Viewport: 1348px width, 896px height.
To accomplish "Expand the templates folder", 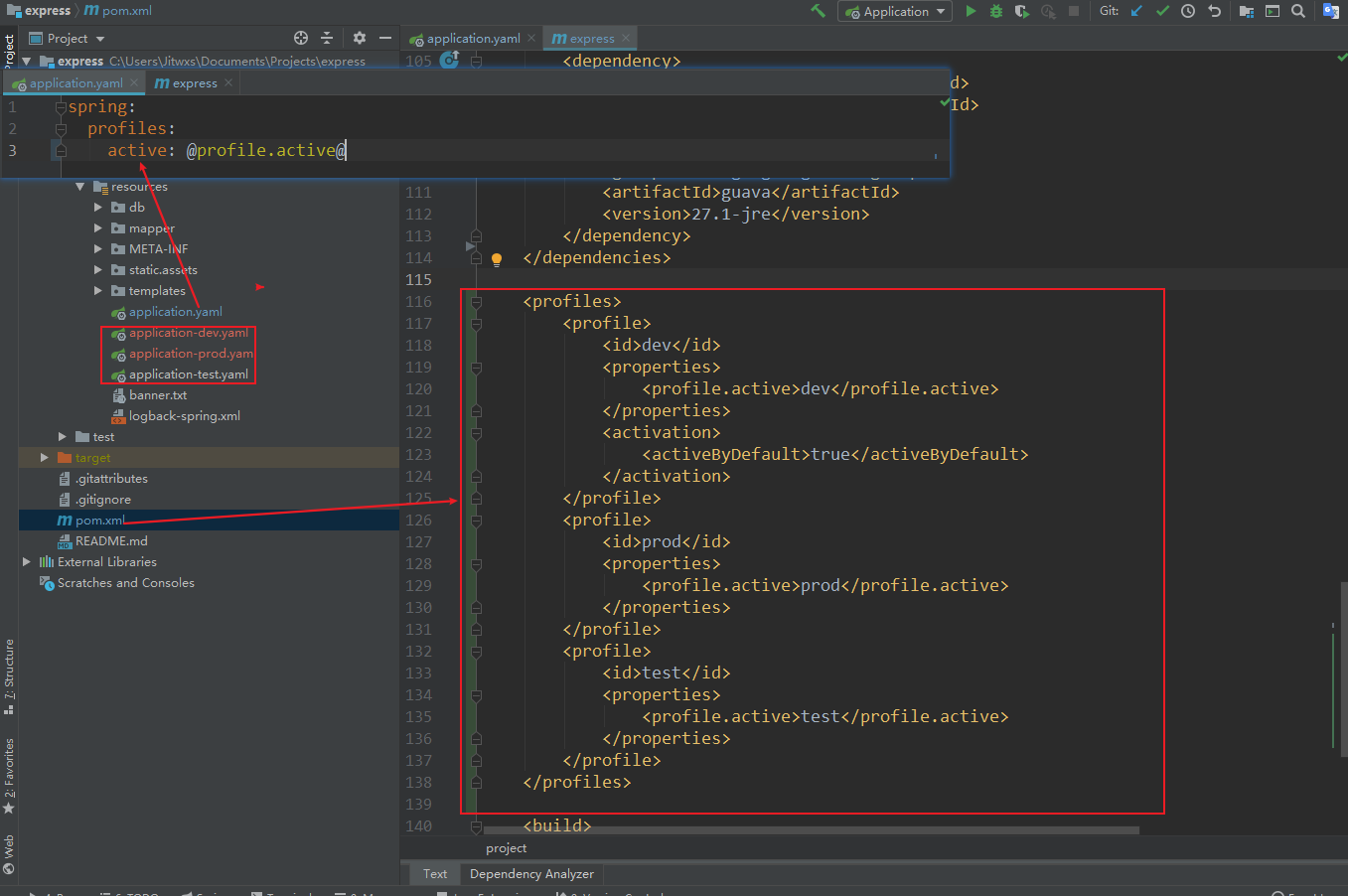I will pos(98,291).
